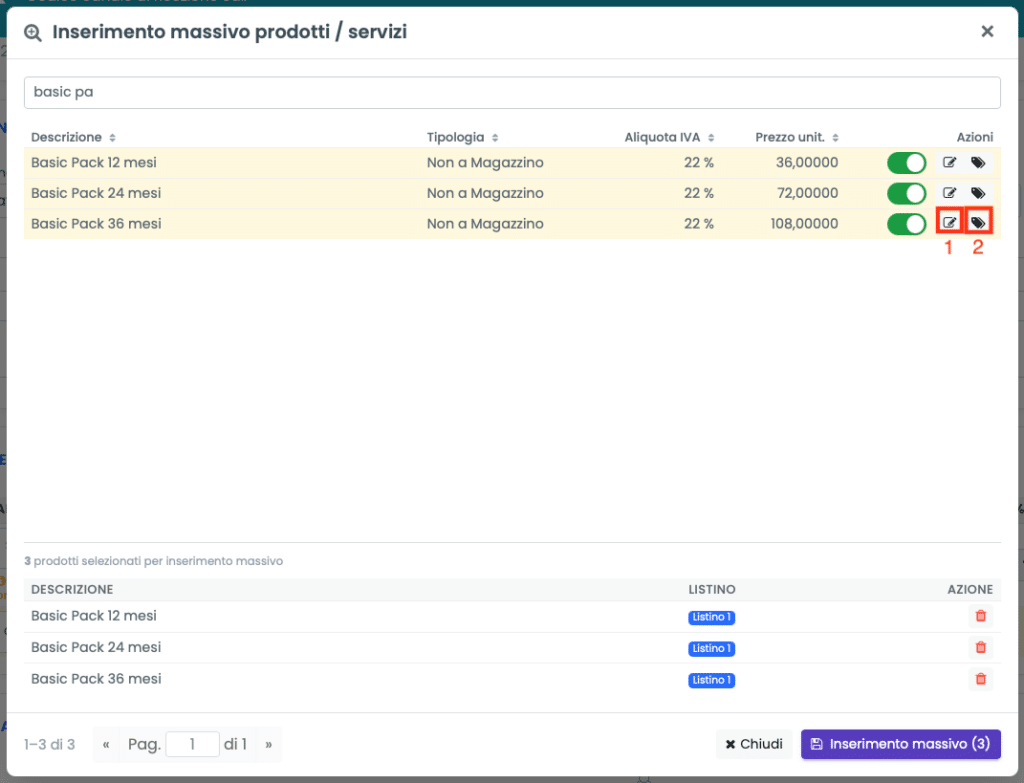
Task: Open price list tag for Basic Pack 36 mesi
Action: [x=978, y=223]
